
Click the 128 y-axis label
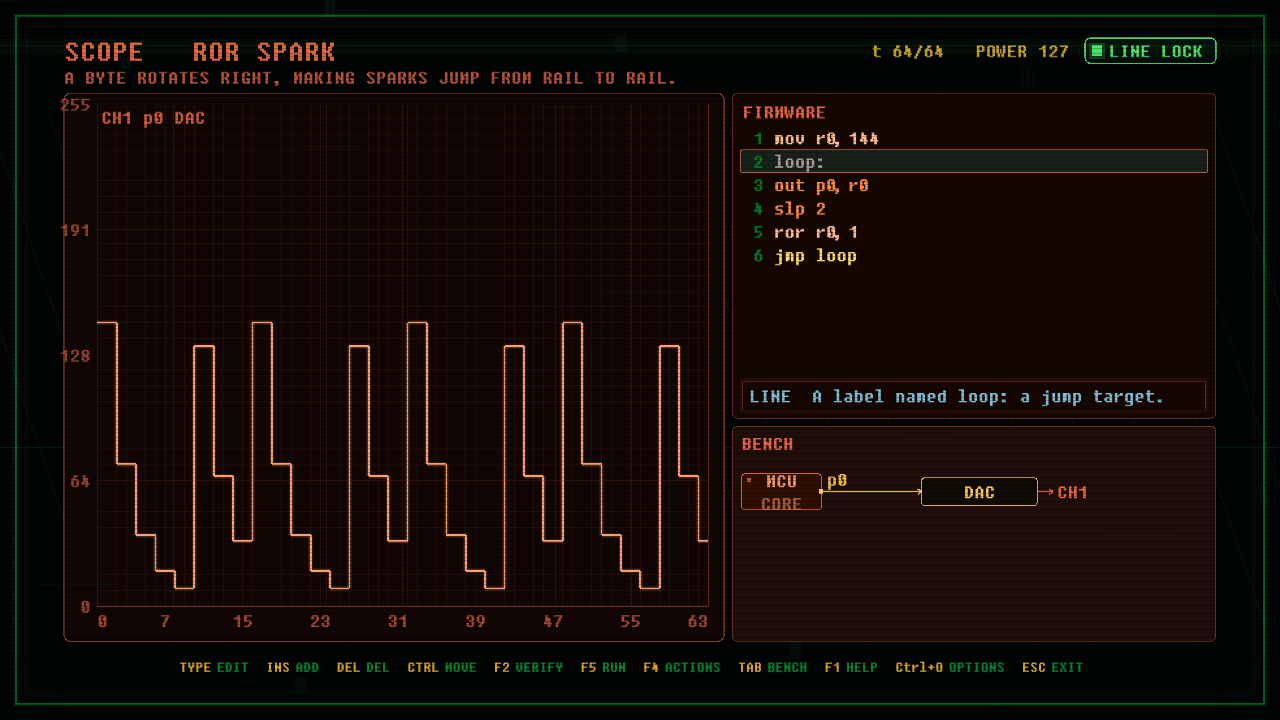[x=76, y=356]
